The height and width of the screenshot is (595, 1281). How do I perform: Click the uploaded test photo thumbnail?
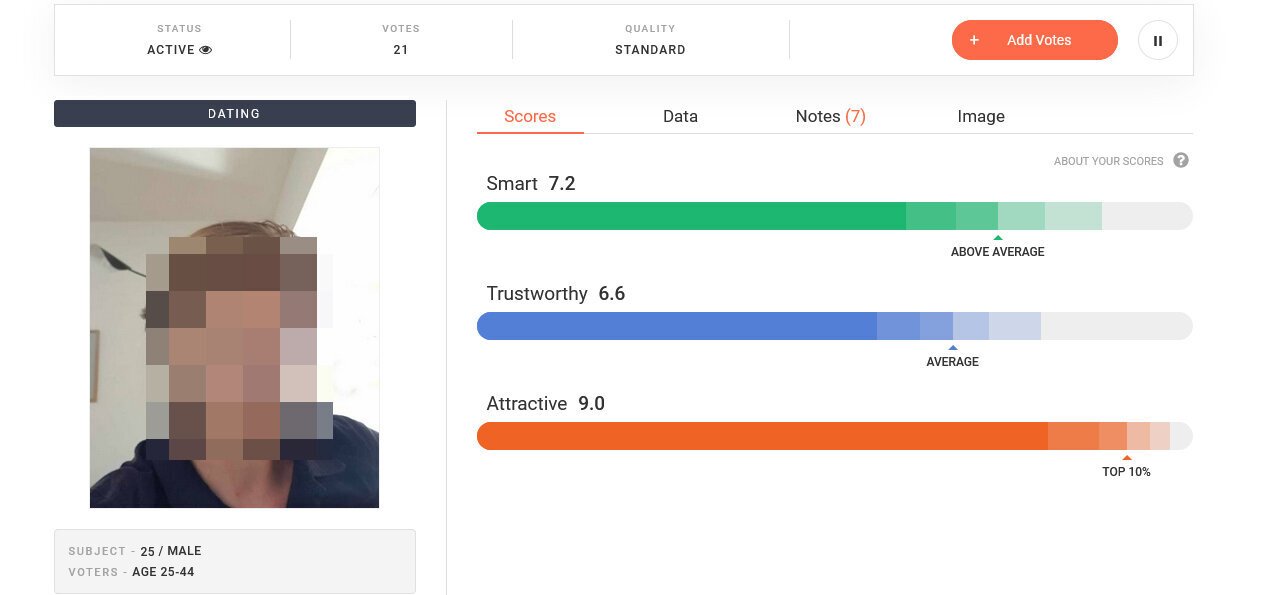tap(234, 327)
